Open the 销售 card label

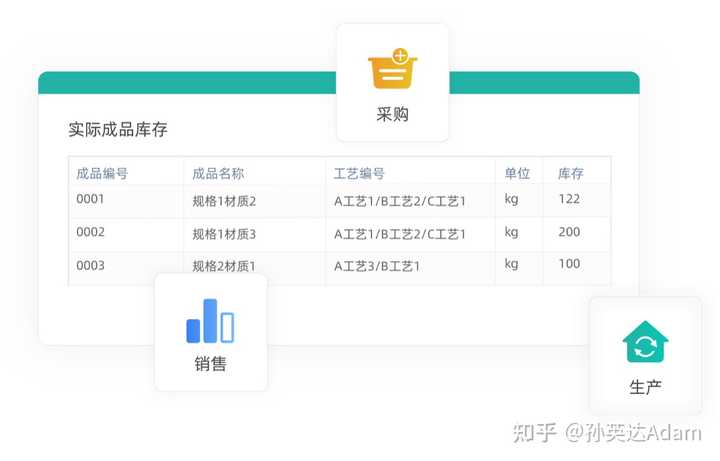pos(210,364)
